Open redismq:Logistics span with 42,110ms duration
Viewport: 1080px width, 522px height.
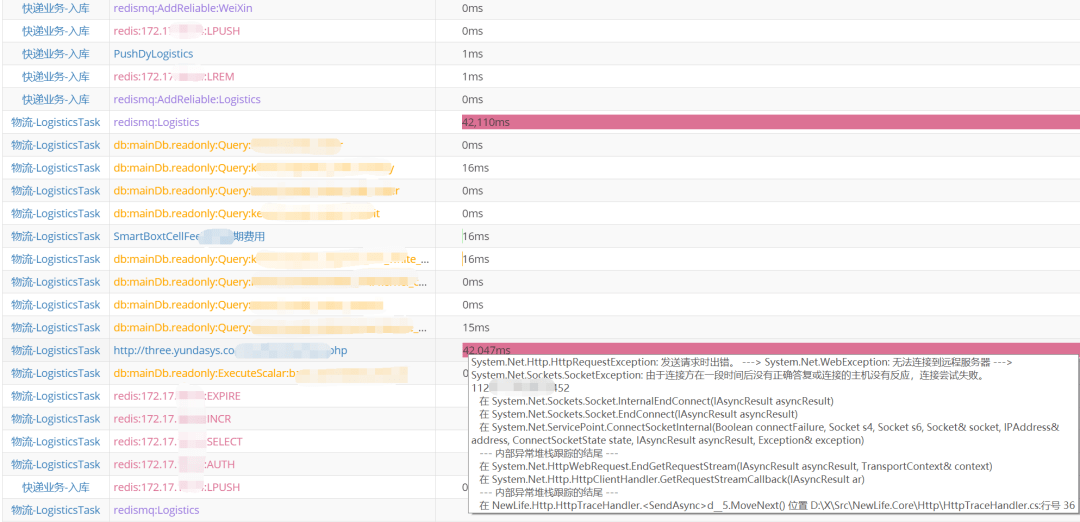click(156, 122)
